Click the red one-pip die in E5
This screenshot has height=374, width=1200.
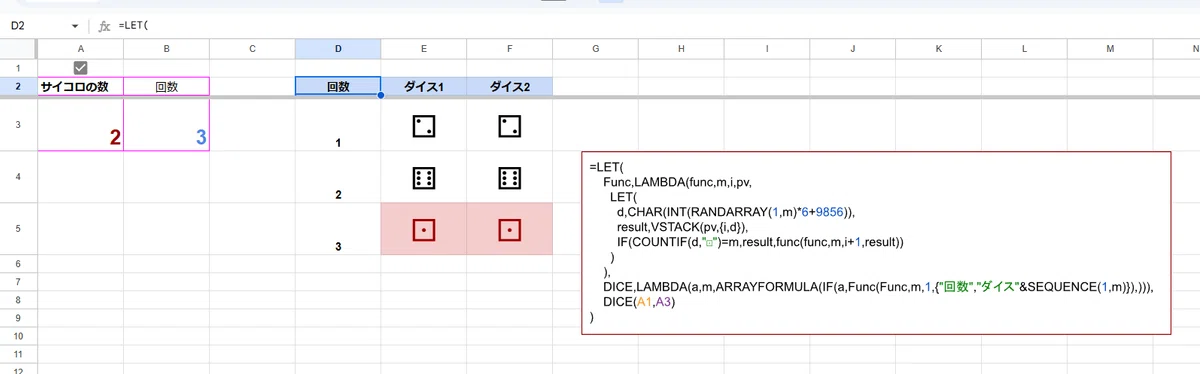coord(424,230)
